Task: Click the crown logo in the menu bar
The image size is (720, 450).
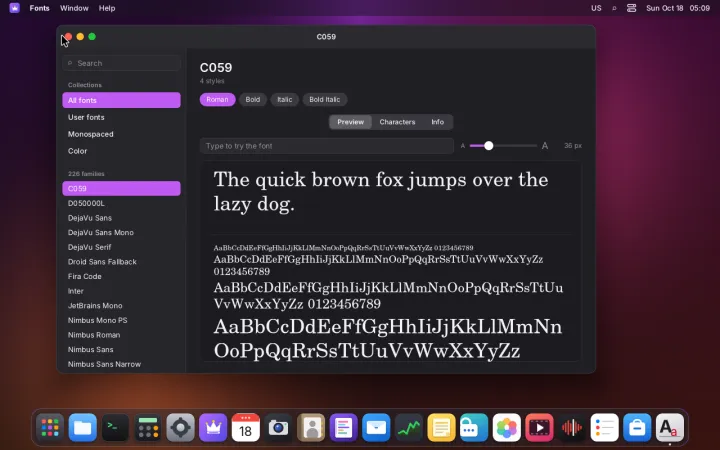Action: (x=15, y=8)
